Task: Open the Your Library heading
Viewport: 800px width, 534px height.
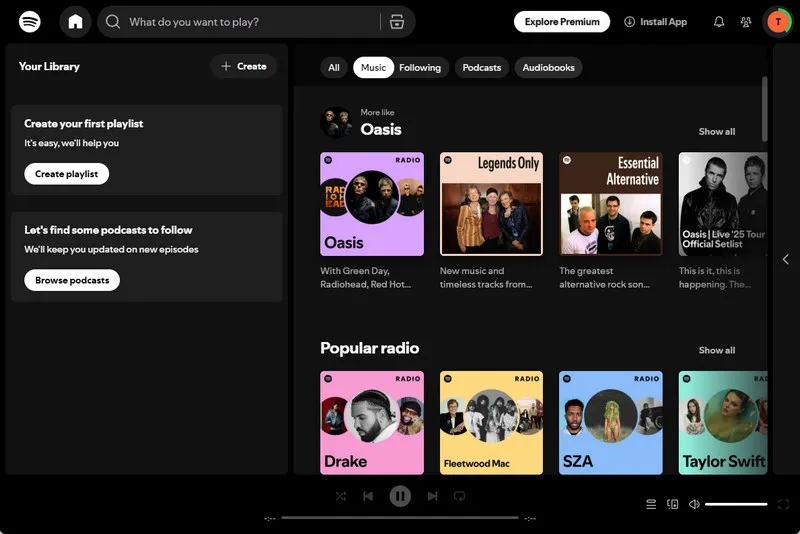Action: click(49, 66)
